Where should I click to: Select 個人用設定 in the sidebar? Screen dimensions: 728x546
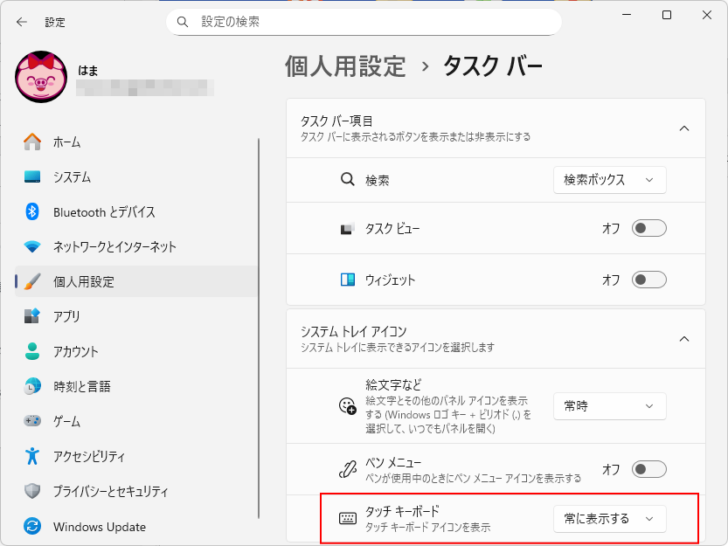[x=136, y=281]
